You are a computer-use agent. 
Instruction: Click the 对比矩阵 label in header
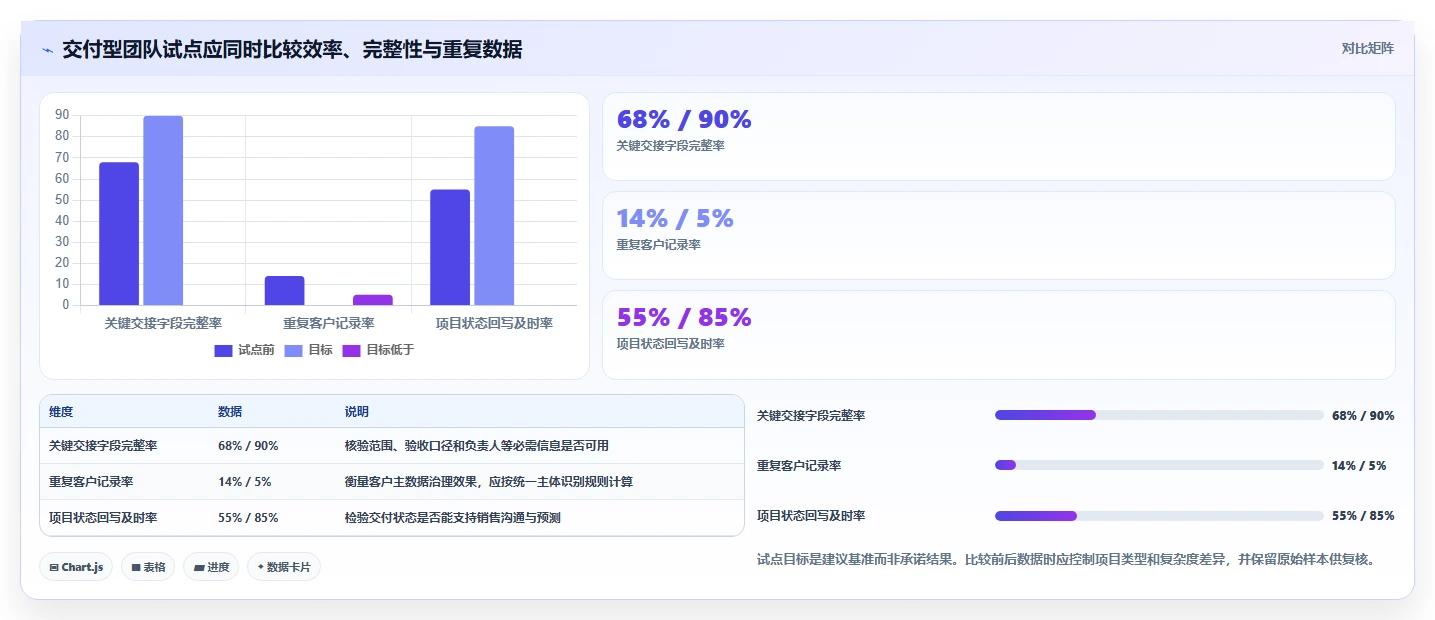point(1367,48)
